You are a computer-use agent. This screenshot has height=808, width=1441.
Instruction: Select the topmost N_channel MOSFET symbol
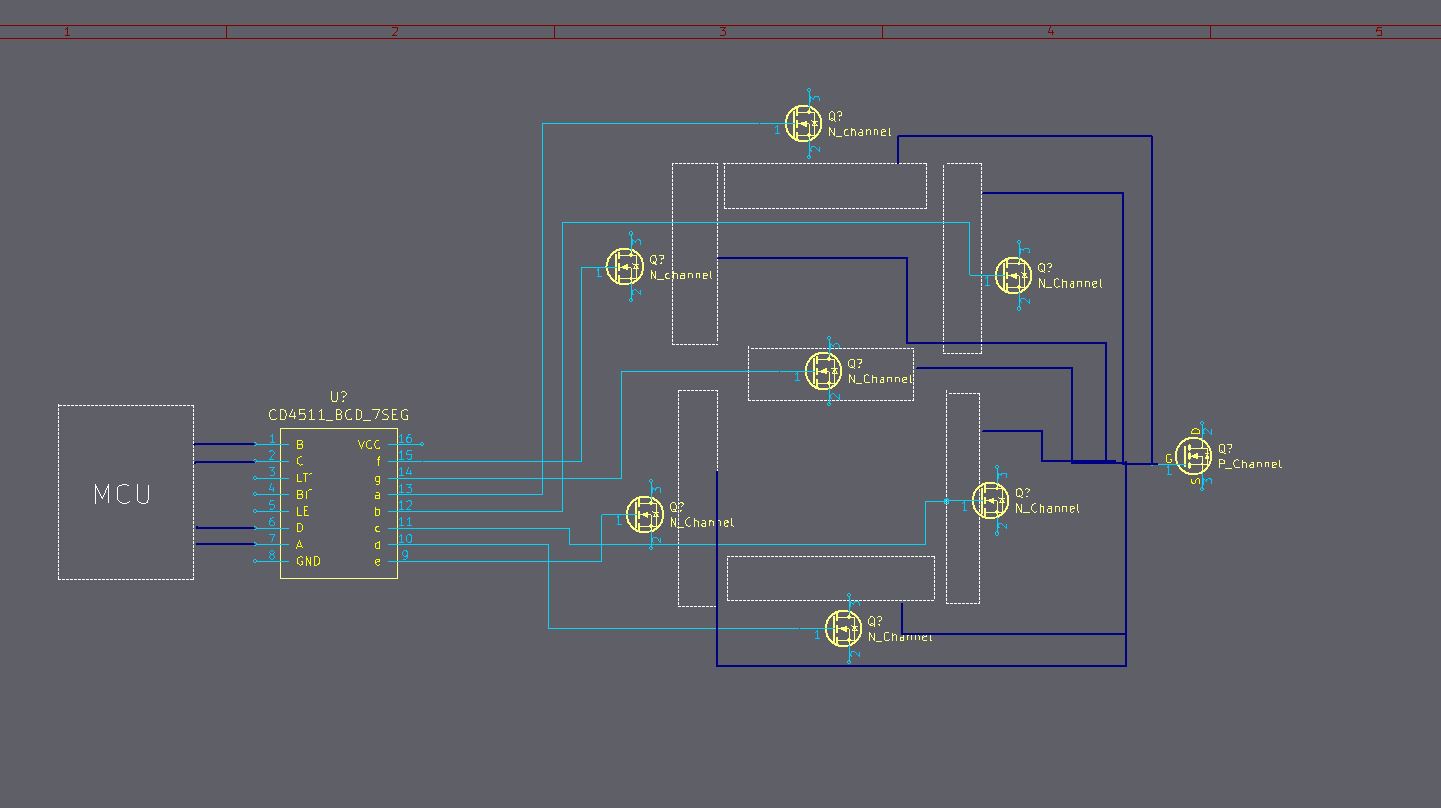[x=804, y=123]
